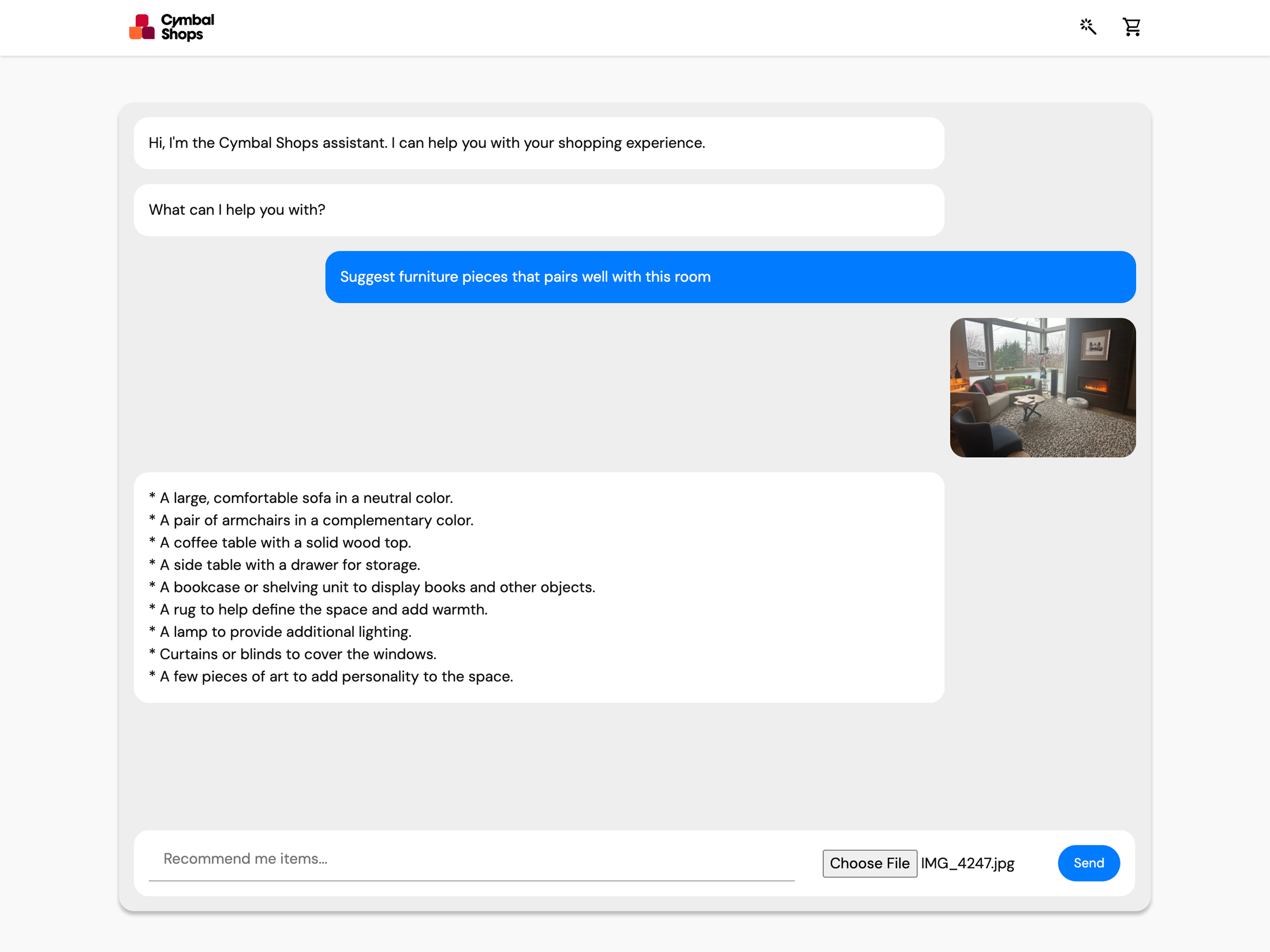Open the shopping cart
The height and width of the screenshot is (952, 1270).
[x=1131, y=27]
